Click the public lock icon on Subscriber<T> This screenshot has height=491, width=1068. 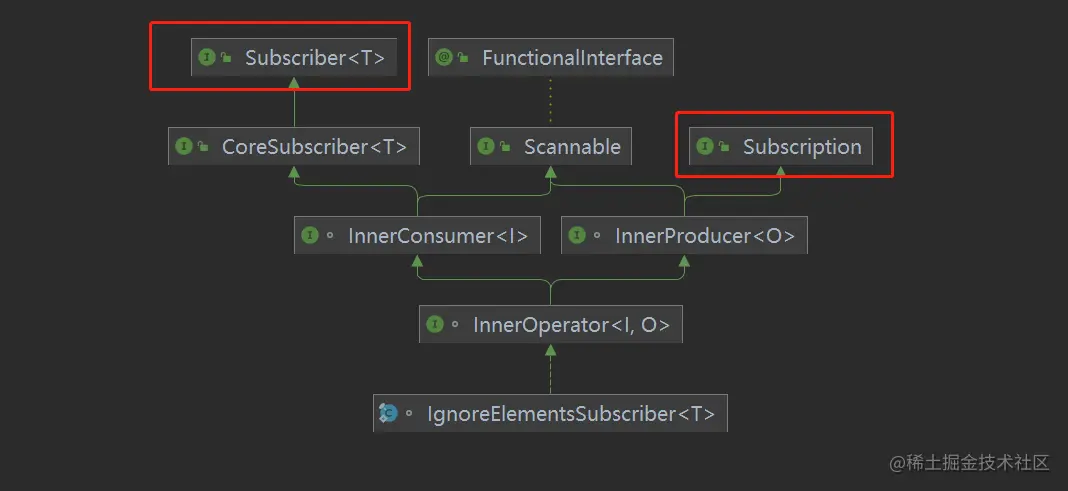pos(227,58)
